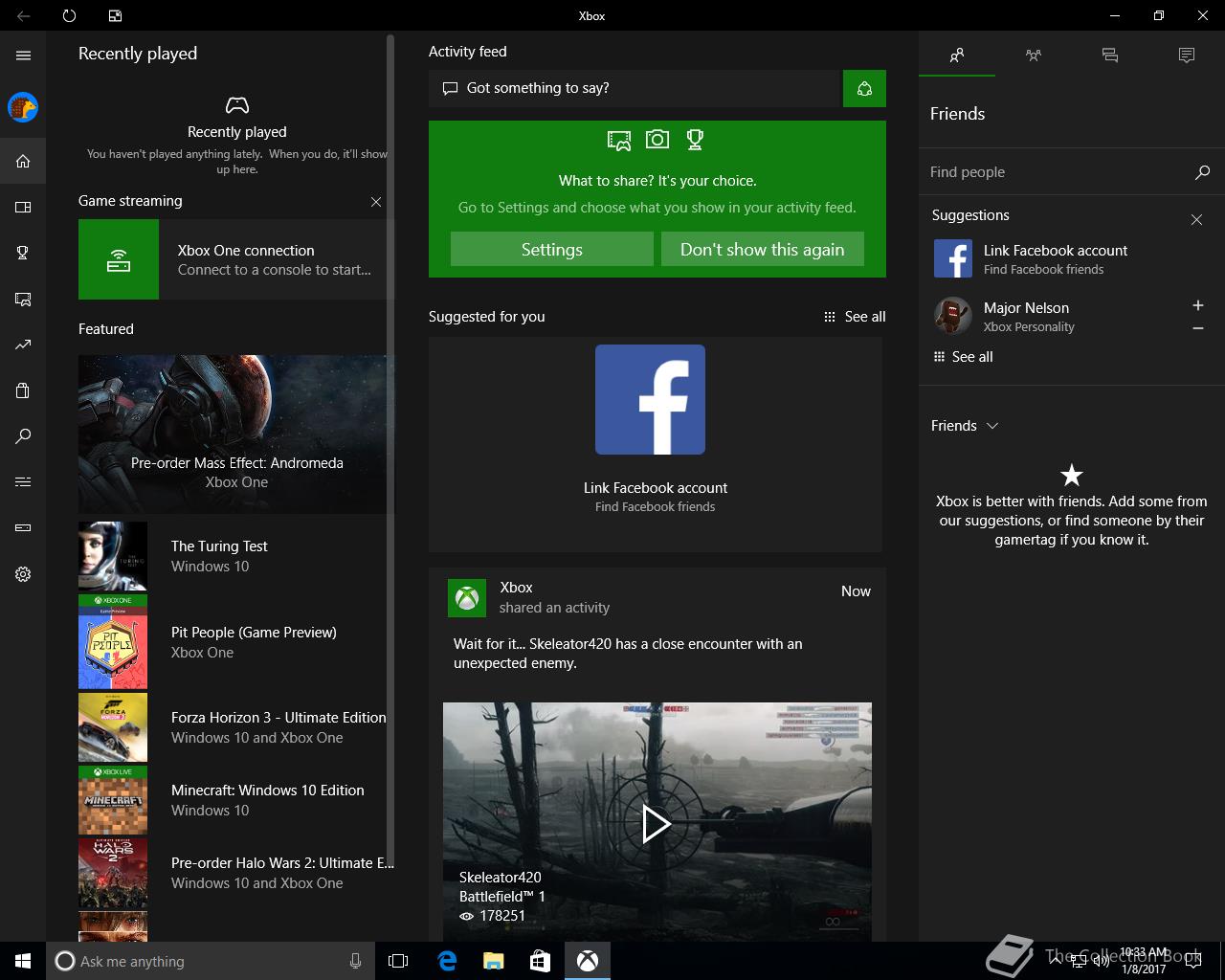This screenshot has height=980, width=1225.
Task: Open Pre-order Halo Wars 2 entry
Action: tap(236, 873)
